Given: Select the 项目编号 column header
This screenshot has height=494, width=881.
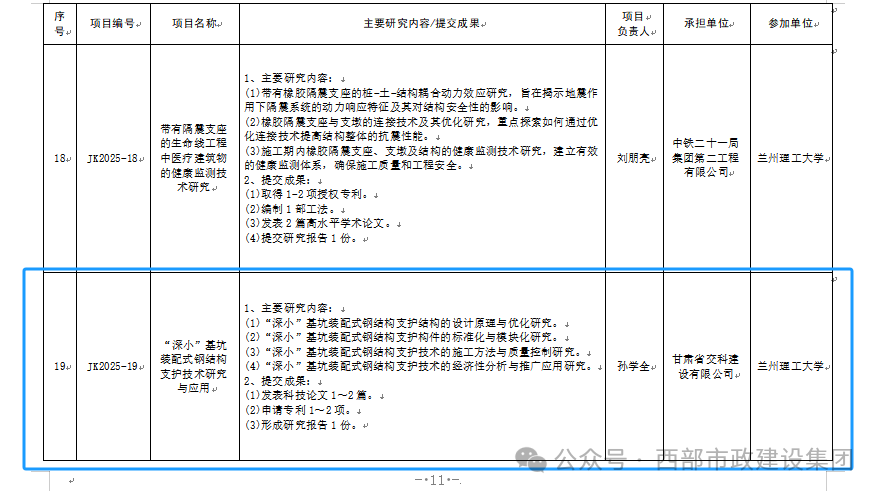Looking at the screenshot, I should click(x=113, y=24).
